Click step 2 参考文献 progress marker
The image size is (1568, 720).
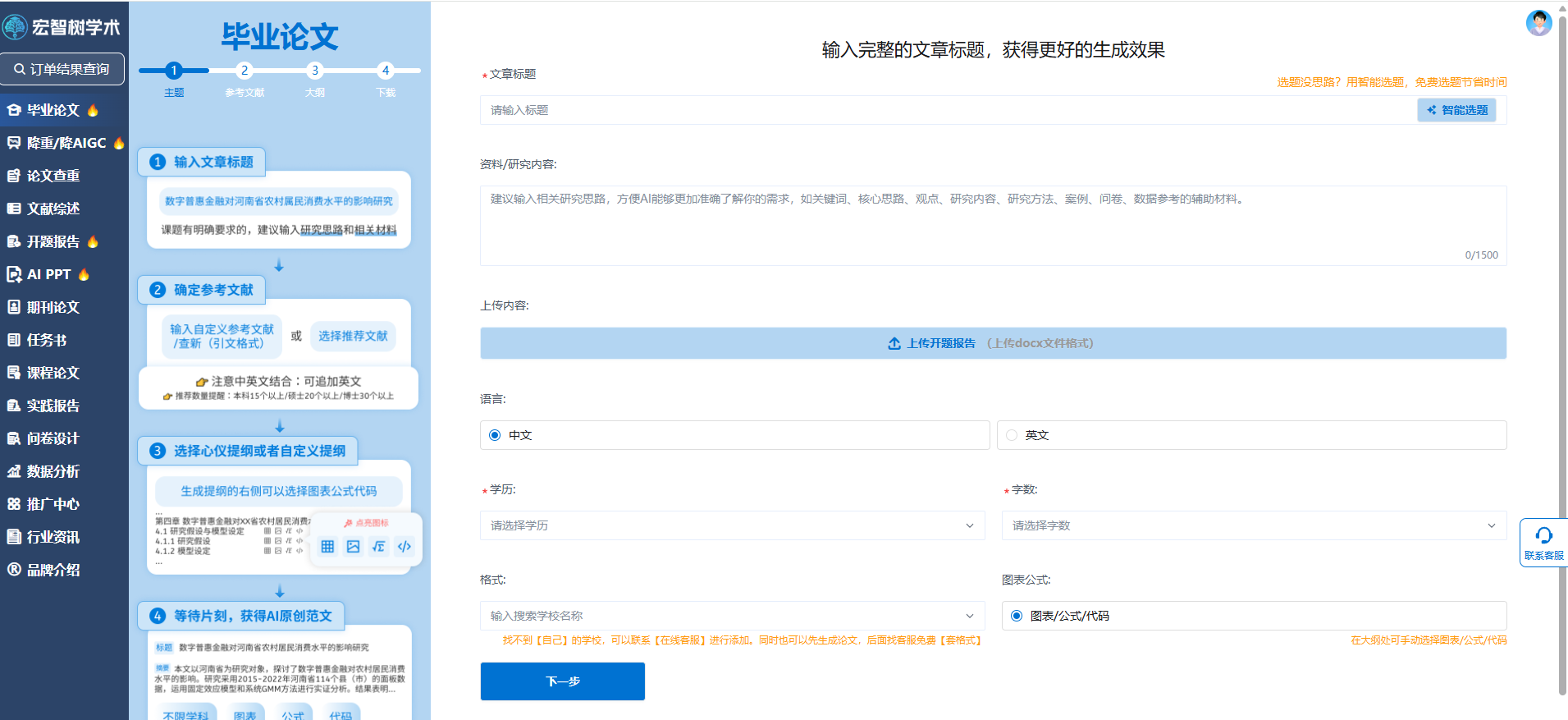click(x=245, y=71)
